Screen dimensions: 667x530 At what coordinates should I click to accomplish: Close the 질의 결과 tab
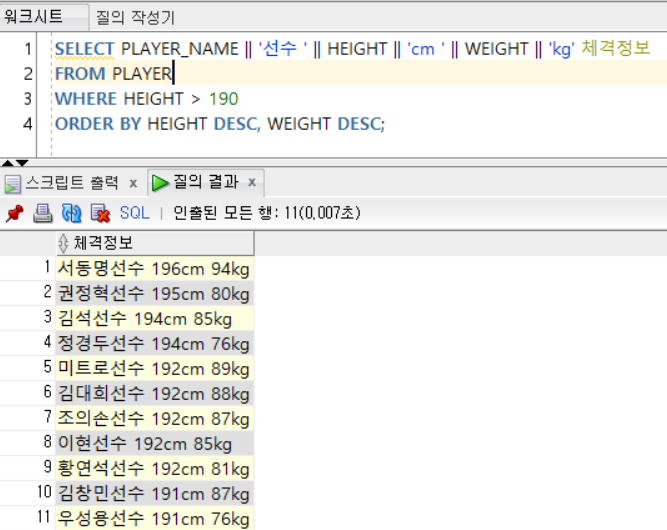pyautogui.click(x=252, y=182)
